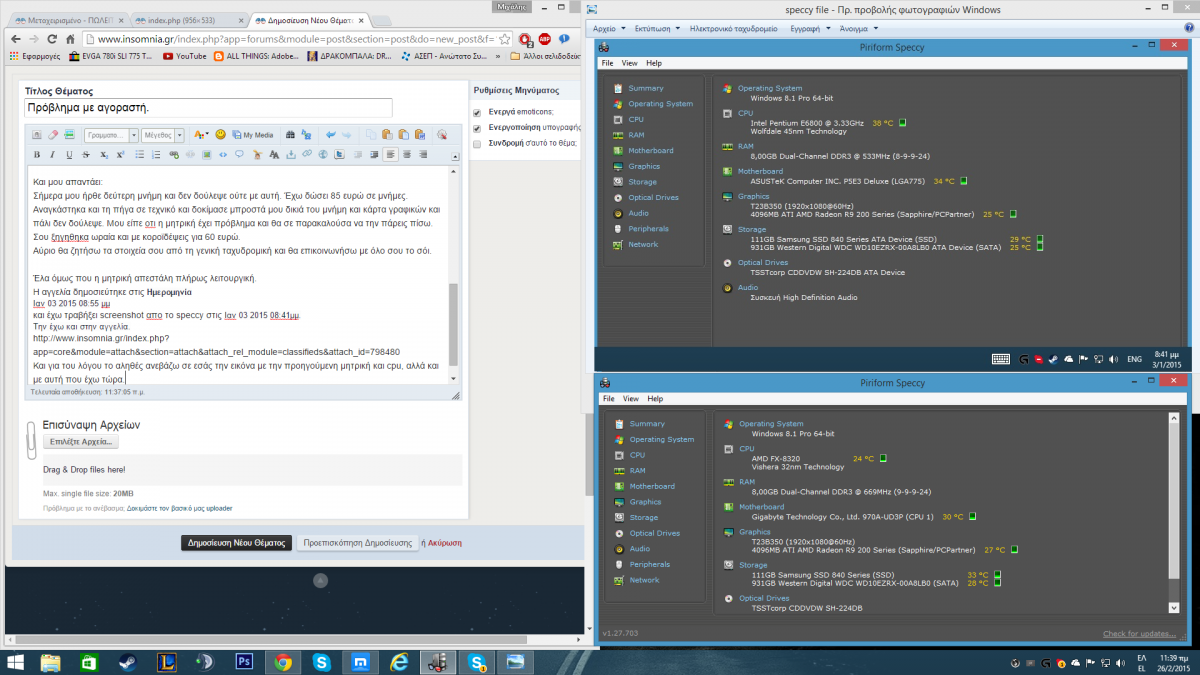The image size is (1200, 675).
Task: Open Αρχείο menu in Photo Viewer
Action: pos(608,29)
